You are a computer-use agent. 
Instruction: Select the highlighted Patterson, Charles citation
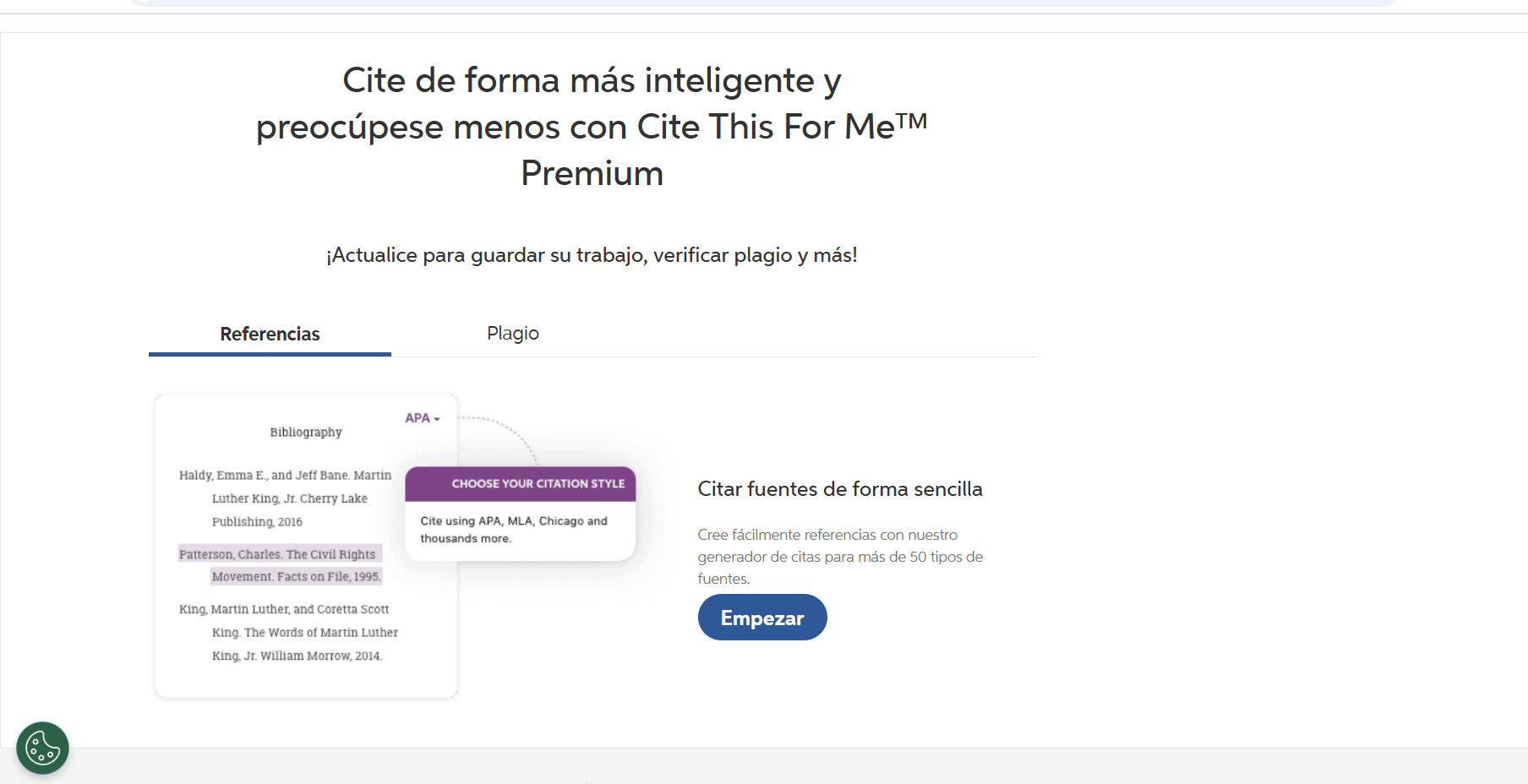(277, 554)
